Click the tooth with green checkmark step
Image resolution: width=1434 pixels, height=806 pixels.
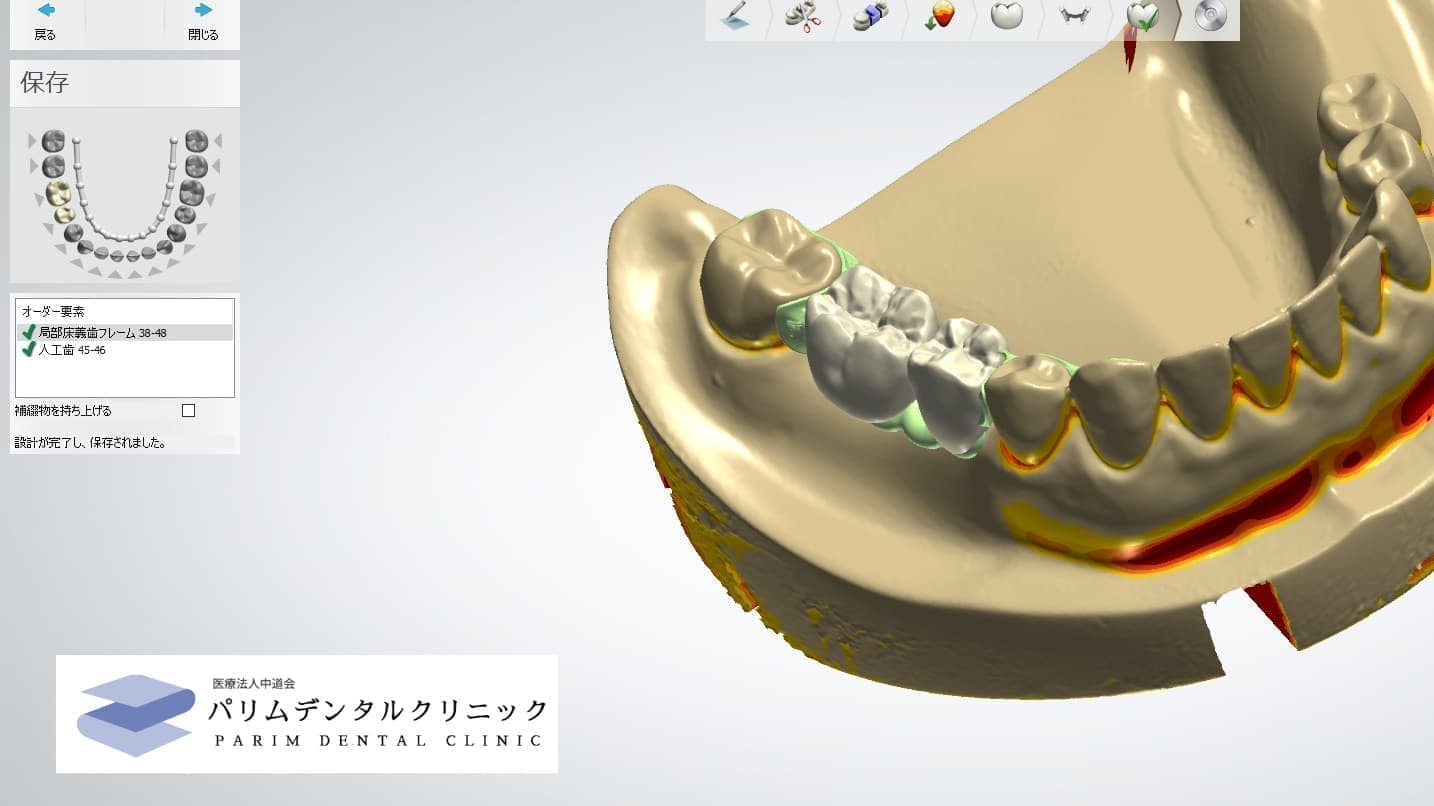[1142, 17]
